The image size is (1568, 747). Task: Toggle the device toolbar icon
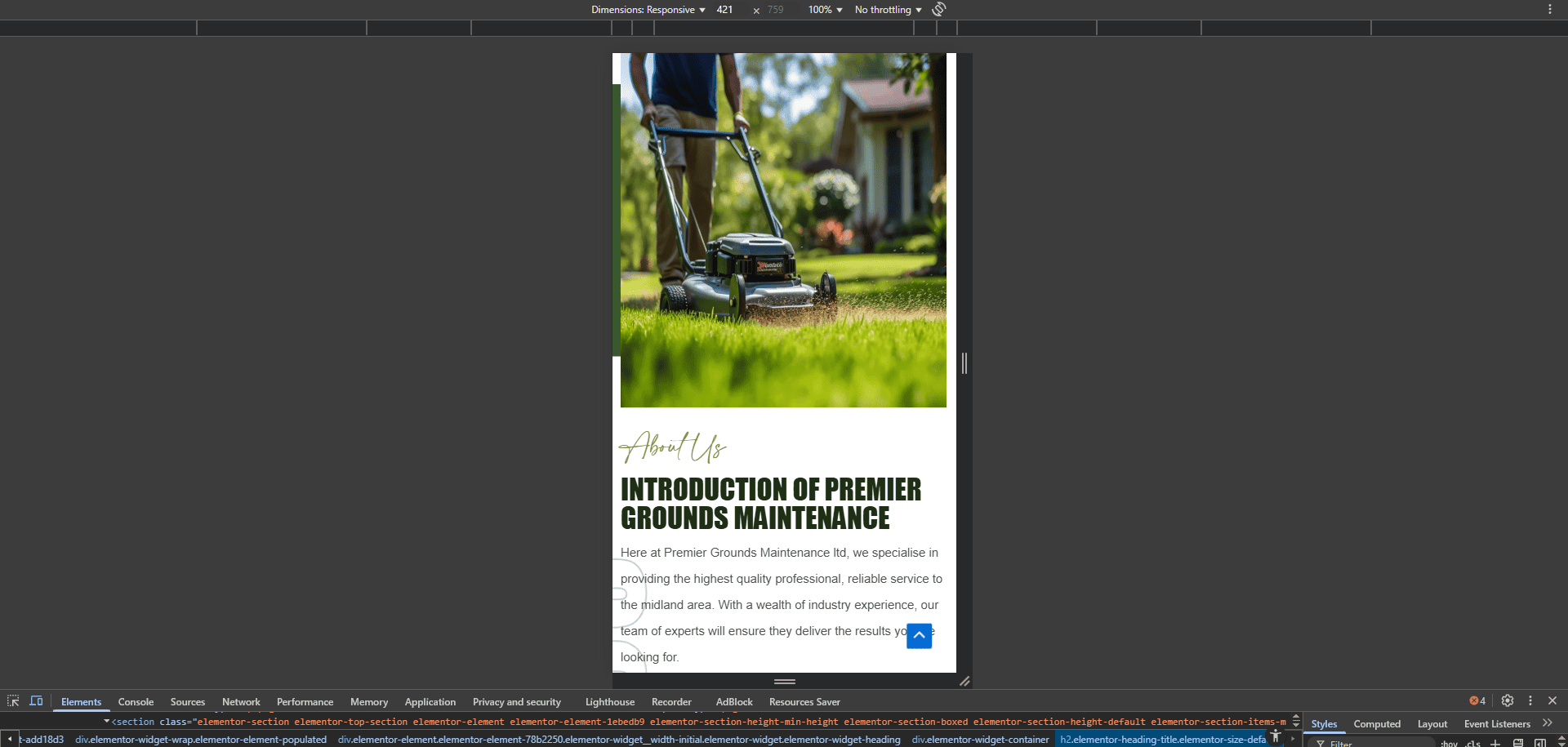pos(36,700)
